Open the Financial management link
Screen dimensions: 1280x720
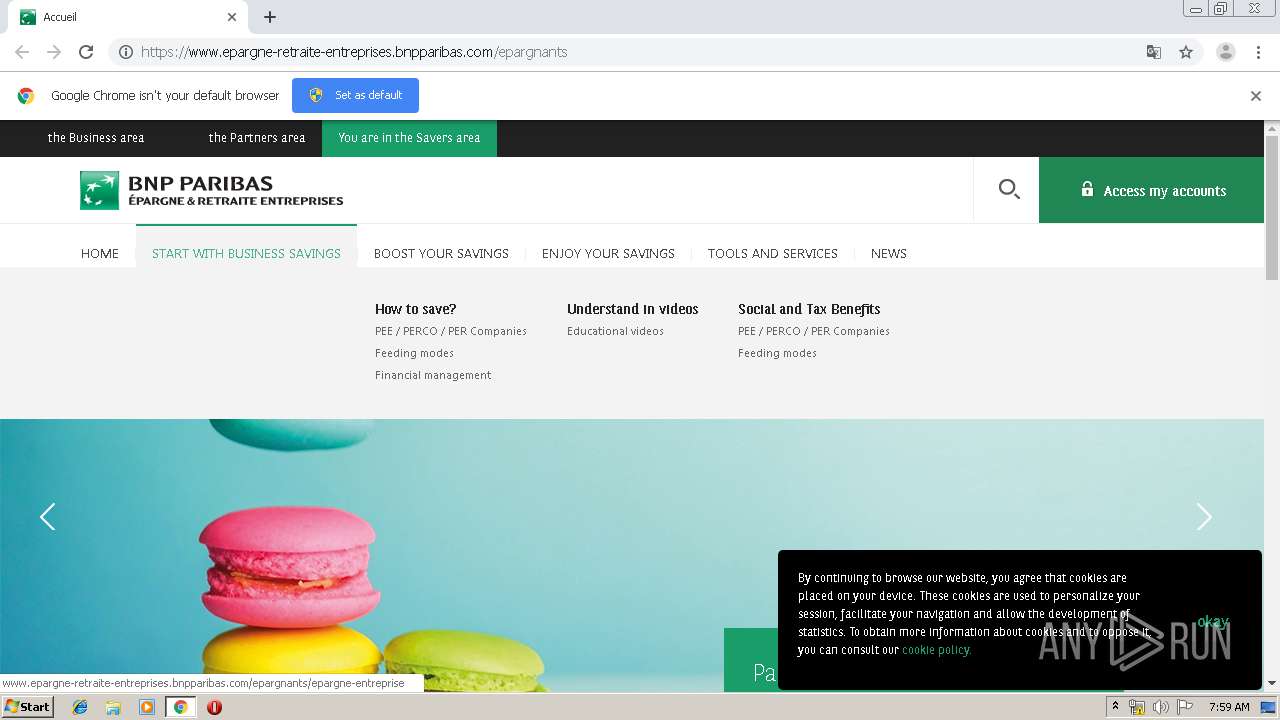(433, 375)
